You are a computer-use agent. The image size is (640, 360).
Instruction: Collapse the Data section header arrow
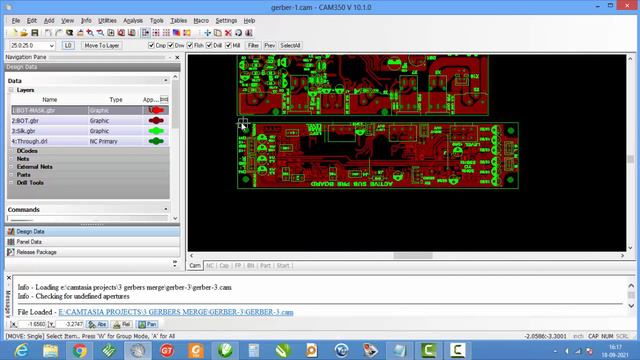(165, 80)
